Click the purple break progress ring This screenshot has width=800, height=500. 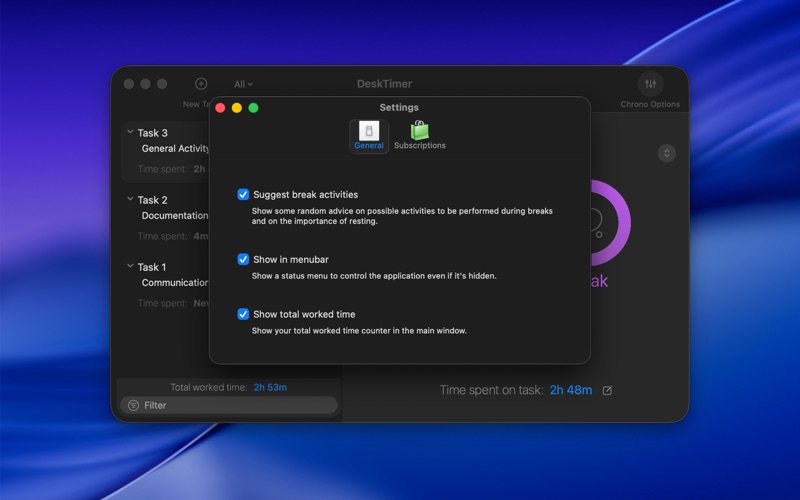611,222
